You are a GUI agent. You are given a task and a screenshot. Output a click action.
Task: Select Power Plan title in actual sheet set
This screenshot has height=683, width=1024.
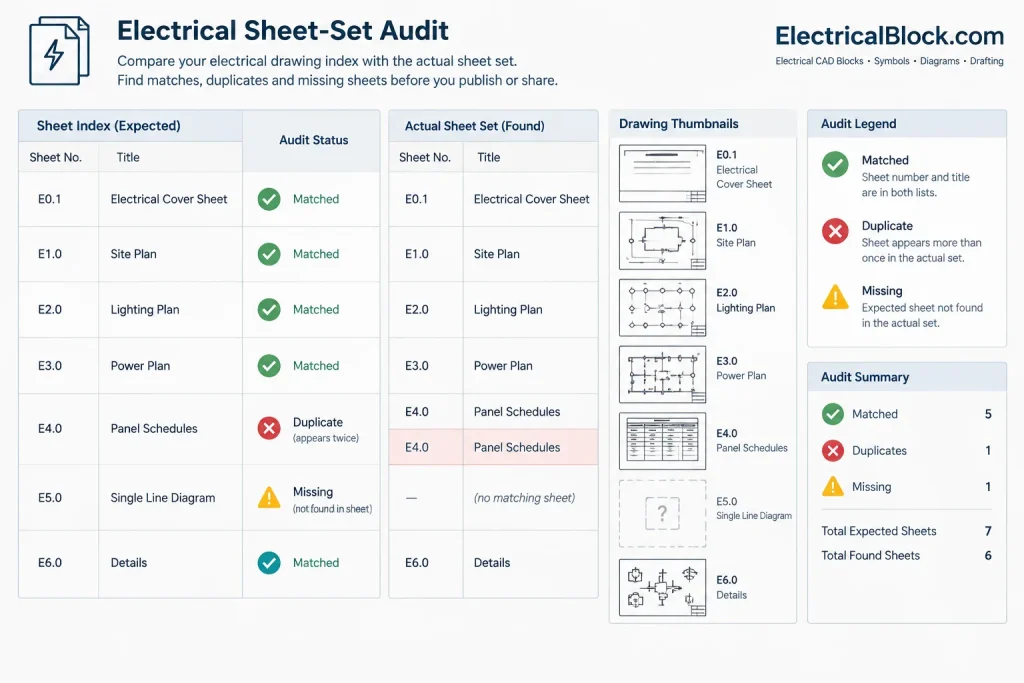pyautogui.click(x=503, y=366)
